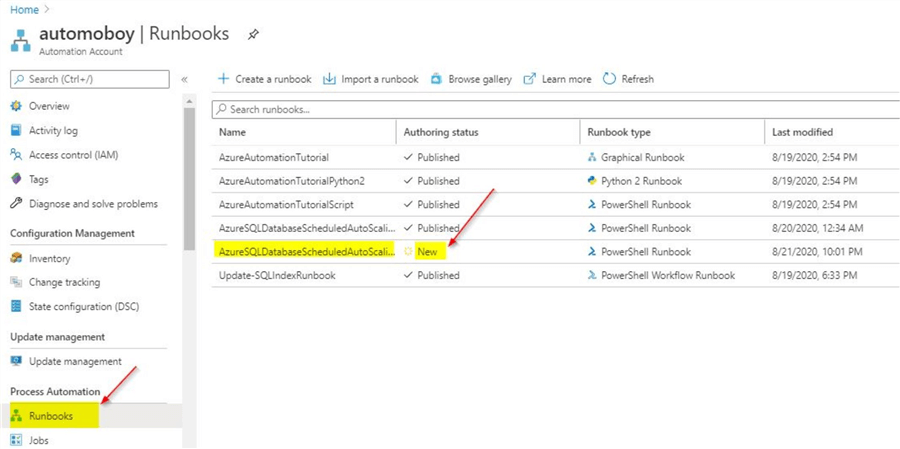
Task: Open Update-SQLIndexRunbook row
Action: click(277, 275)
